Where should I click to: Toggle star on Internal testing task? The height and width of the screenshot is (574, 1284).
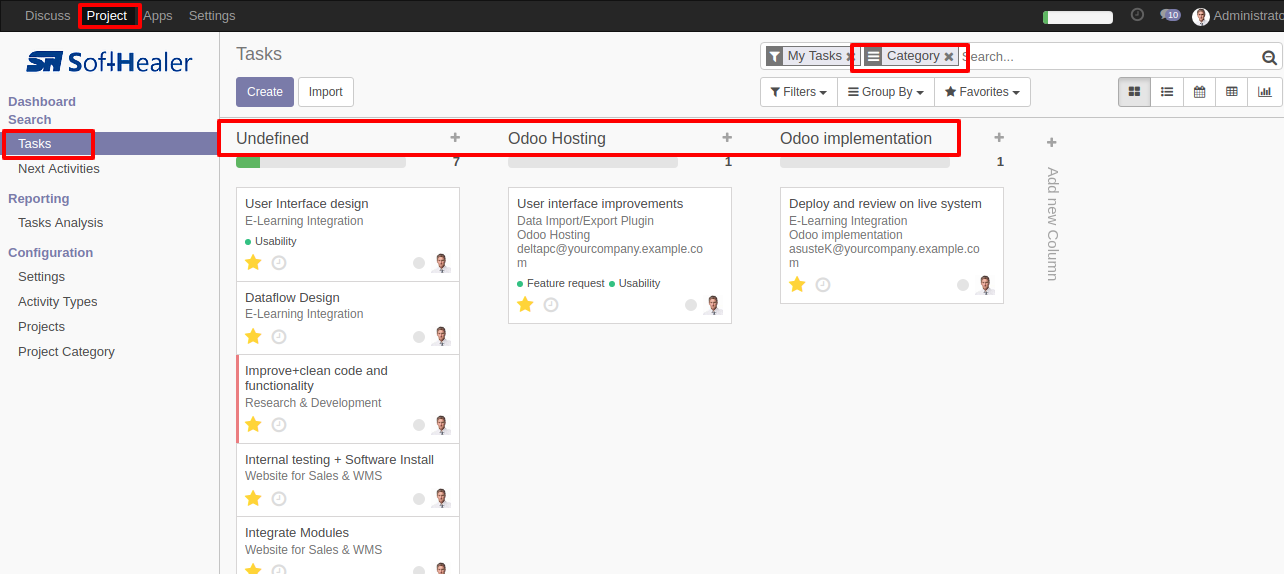253,498
